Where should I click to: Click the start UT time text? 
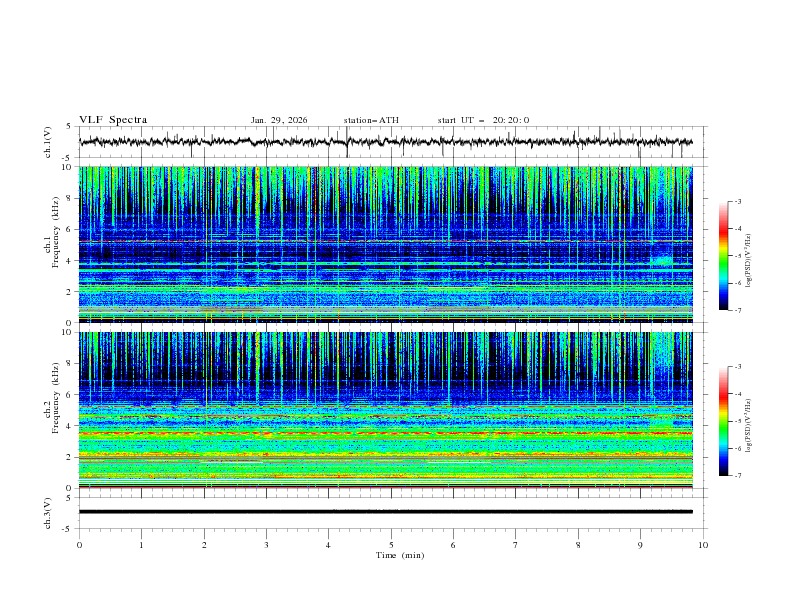tap(483, 120)
